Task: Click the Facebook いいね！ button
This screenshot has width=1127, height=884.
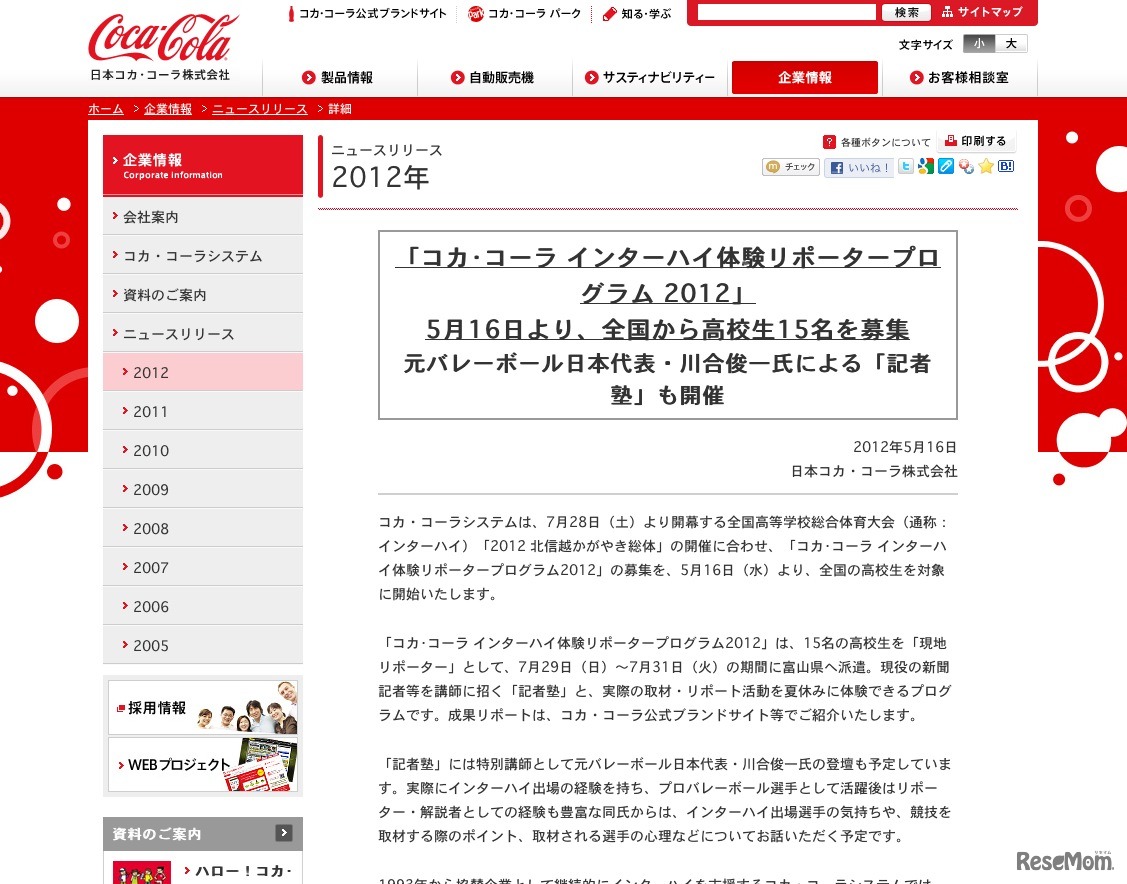Action: coord(858,166)
